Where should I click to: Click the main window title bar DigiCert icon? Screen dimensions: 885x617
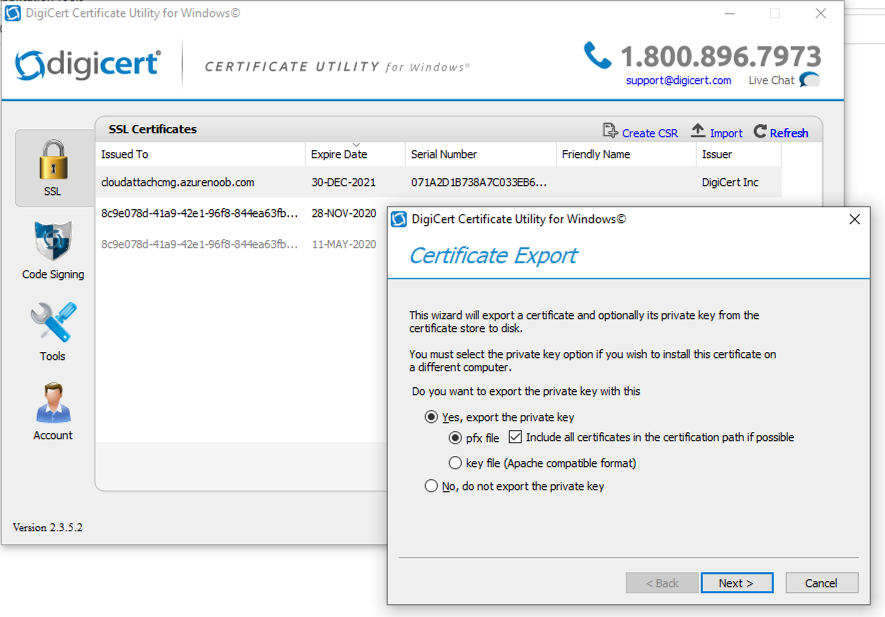[12, 13]
